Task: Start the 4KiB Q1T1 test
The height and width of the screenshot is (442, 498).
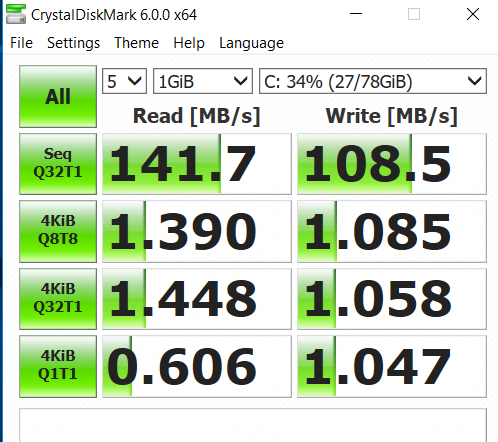Action: pos(58,366)
